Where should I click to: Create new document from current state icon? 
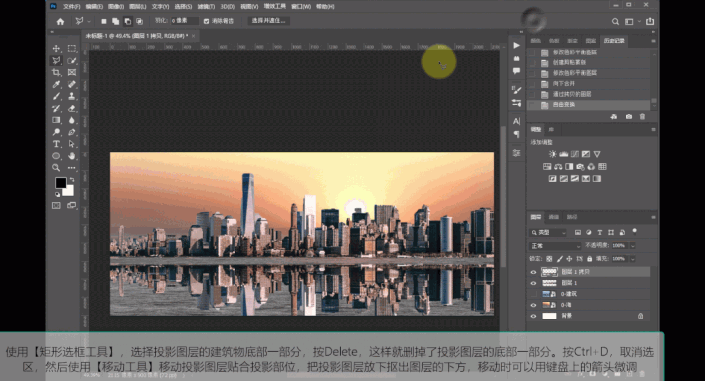(614, 117)
